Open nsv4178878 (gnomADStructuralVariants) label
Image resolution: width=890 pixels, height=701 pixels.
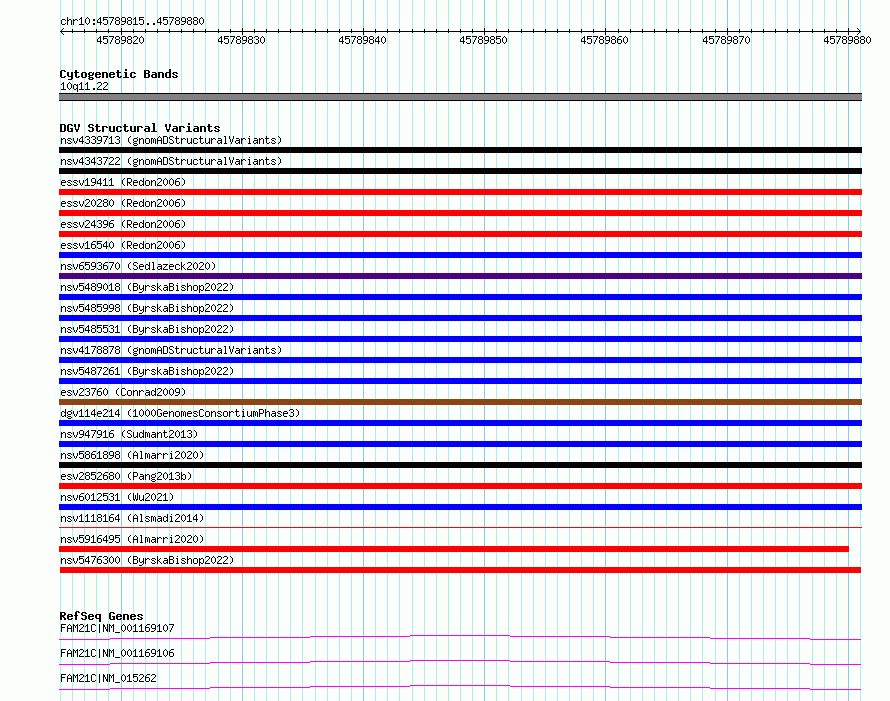click(171, 350)
